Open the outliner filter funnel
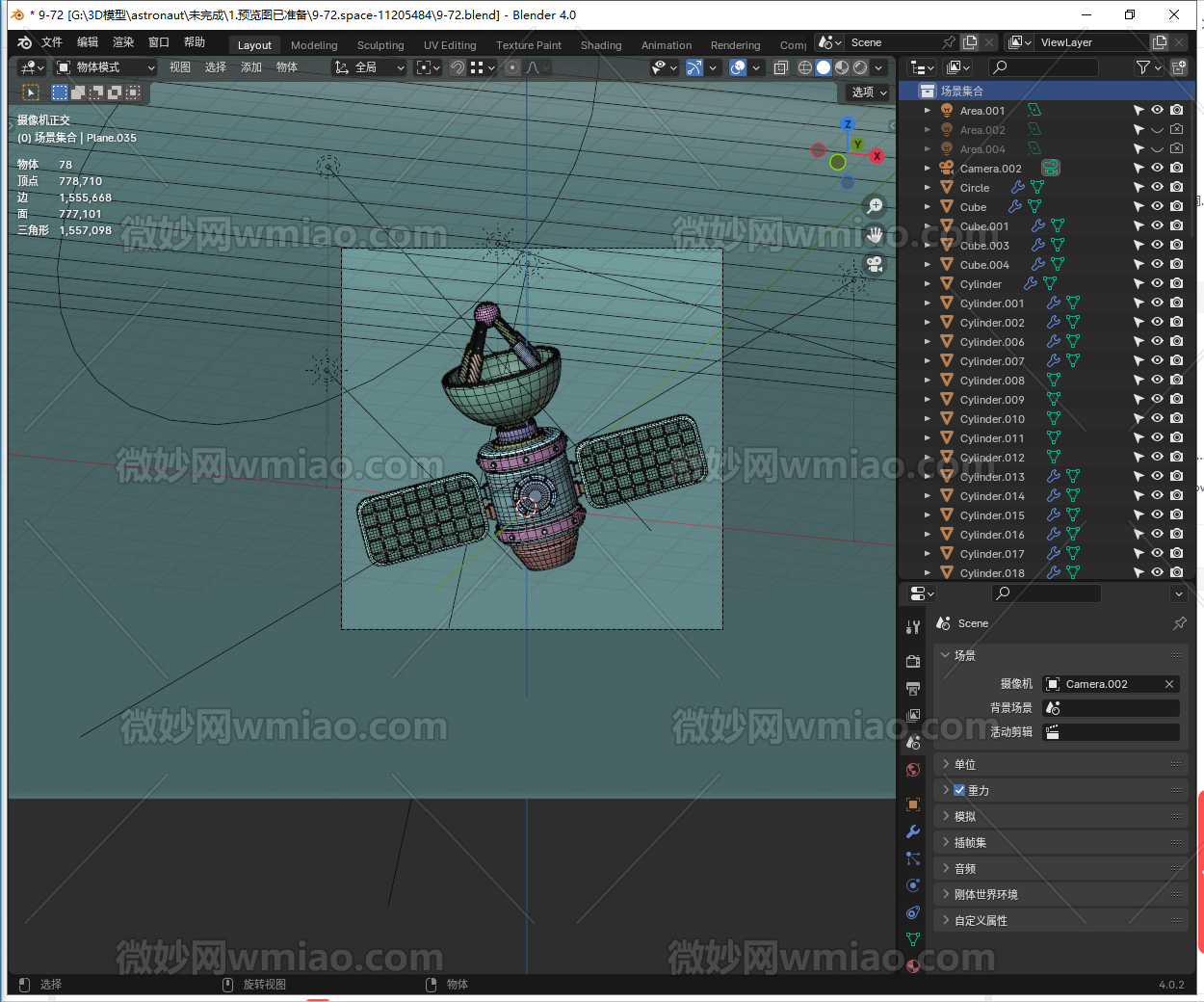 click(1143, 67)
